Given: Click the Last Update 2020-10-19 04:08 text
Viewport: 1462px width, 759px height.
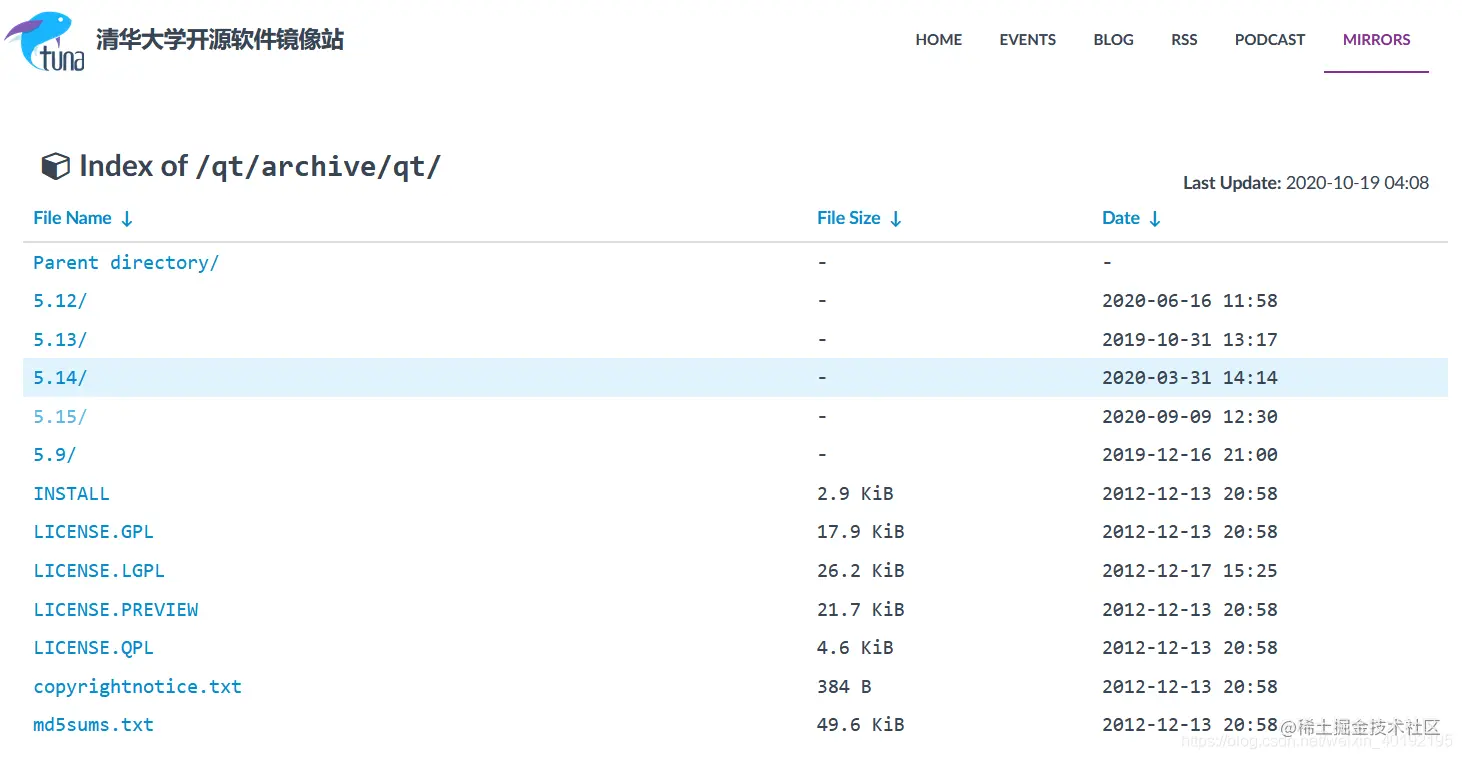Looking at the screenshot, I should pos(1306,183).
